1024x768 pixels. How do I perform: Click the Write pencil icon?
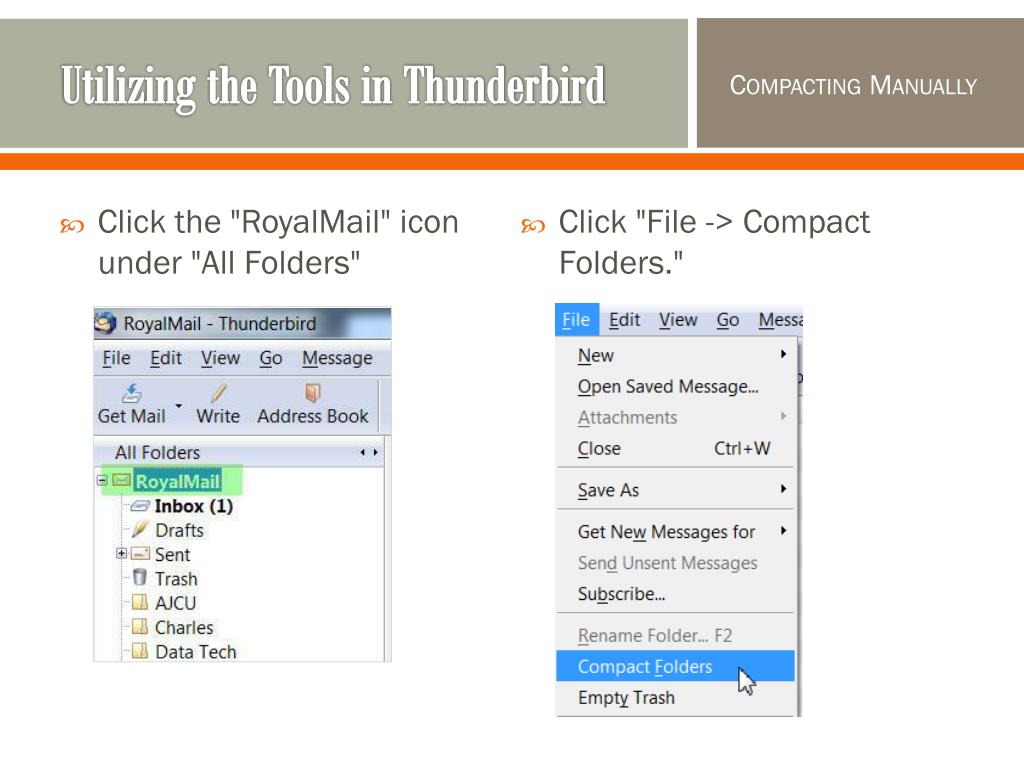219,392
